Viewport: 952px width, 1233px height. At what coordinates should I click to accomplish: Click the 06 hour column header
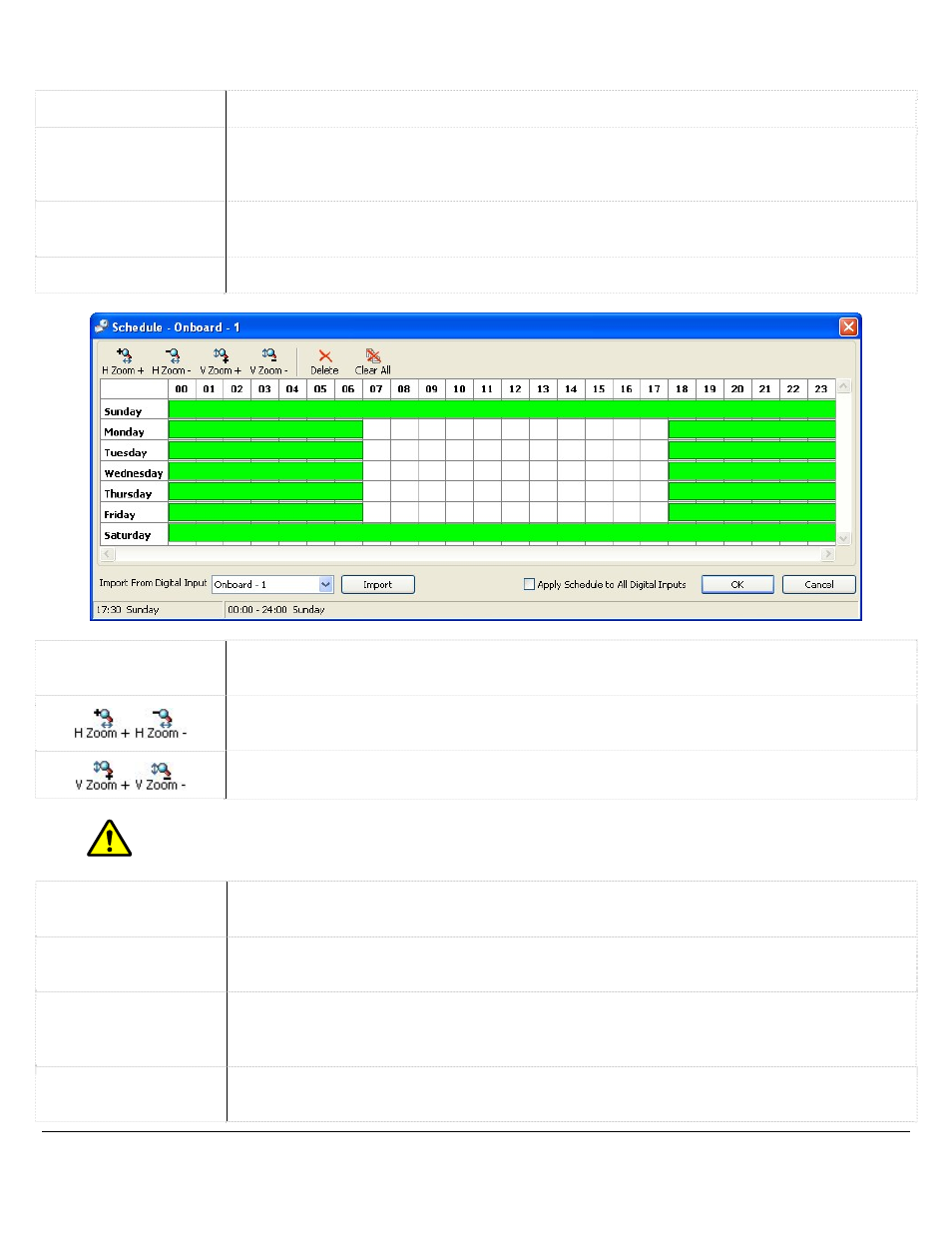coord(348,389)
